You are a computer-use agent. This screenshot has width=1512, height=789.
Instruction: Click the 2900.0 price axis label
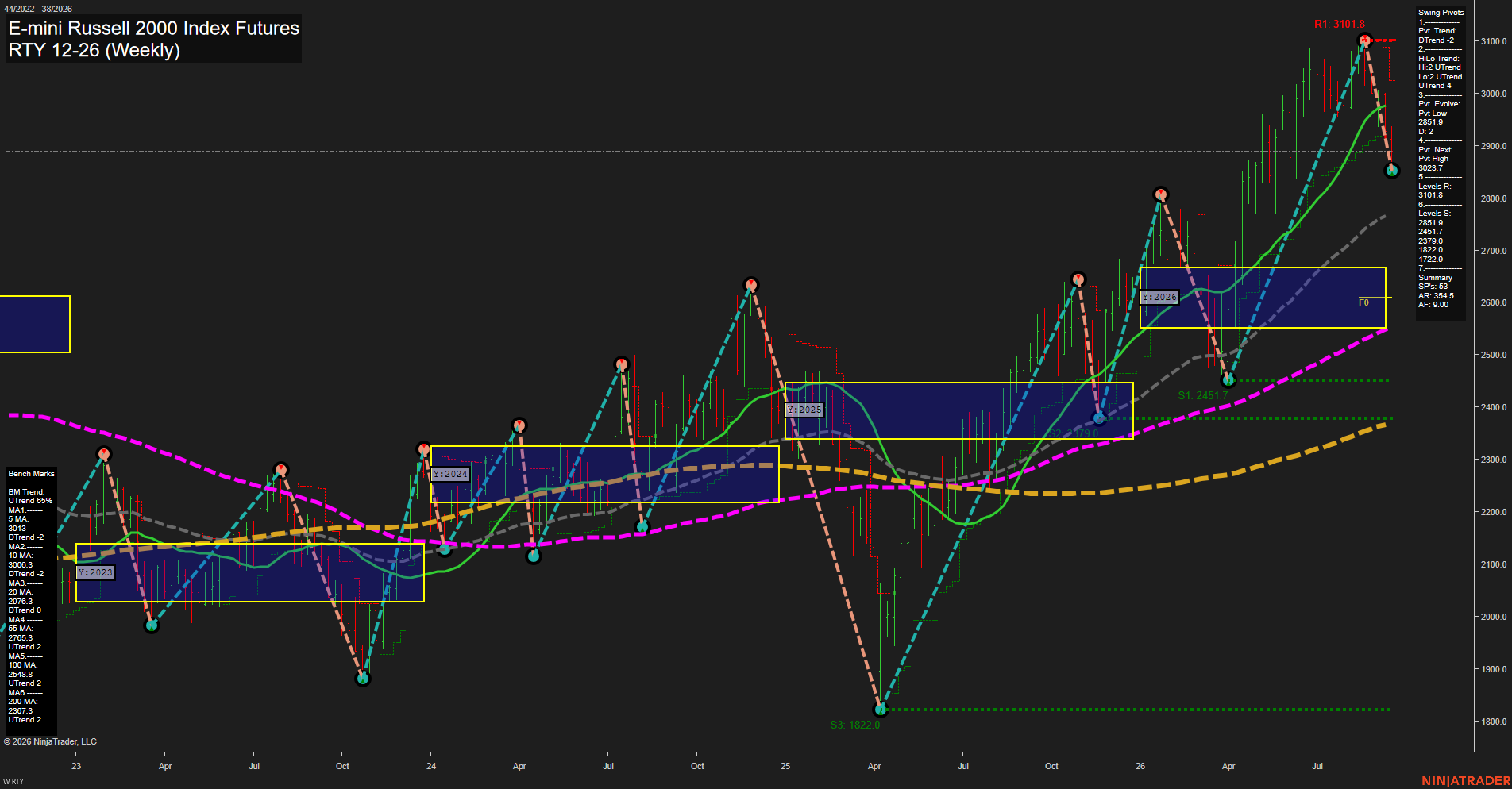pos(1494,146)
